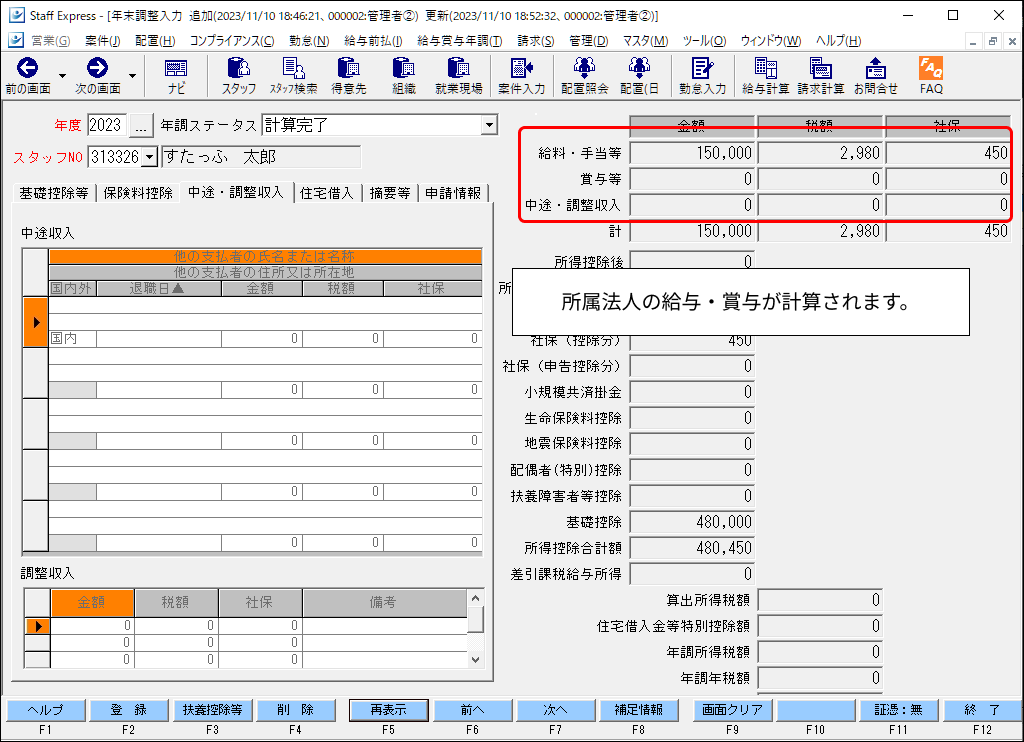The height and width of the screenshot is (742, 1024).
Task: Click the 削除 F4 button
Action: tap(296, 710)
